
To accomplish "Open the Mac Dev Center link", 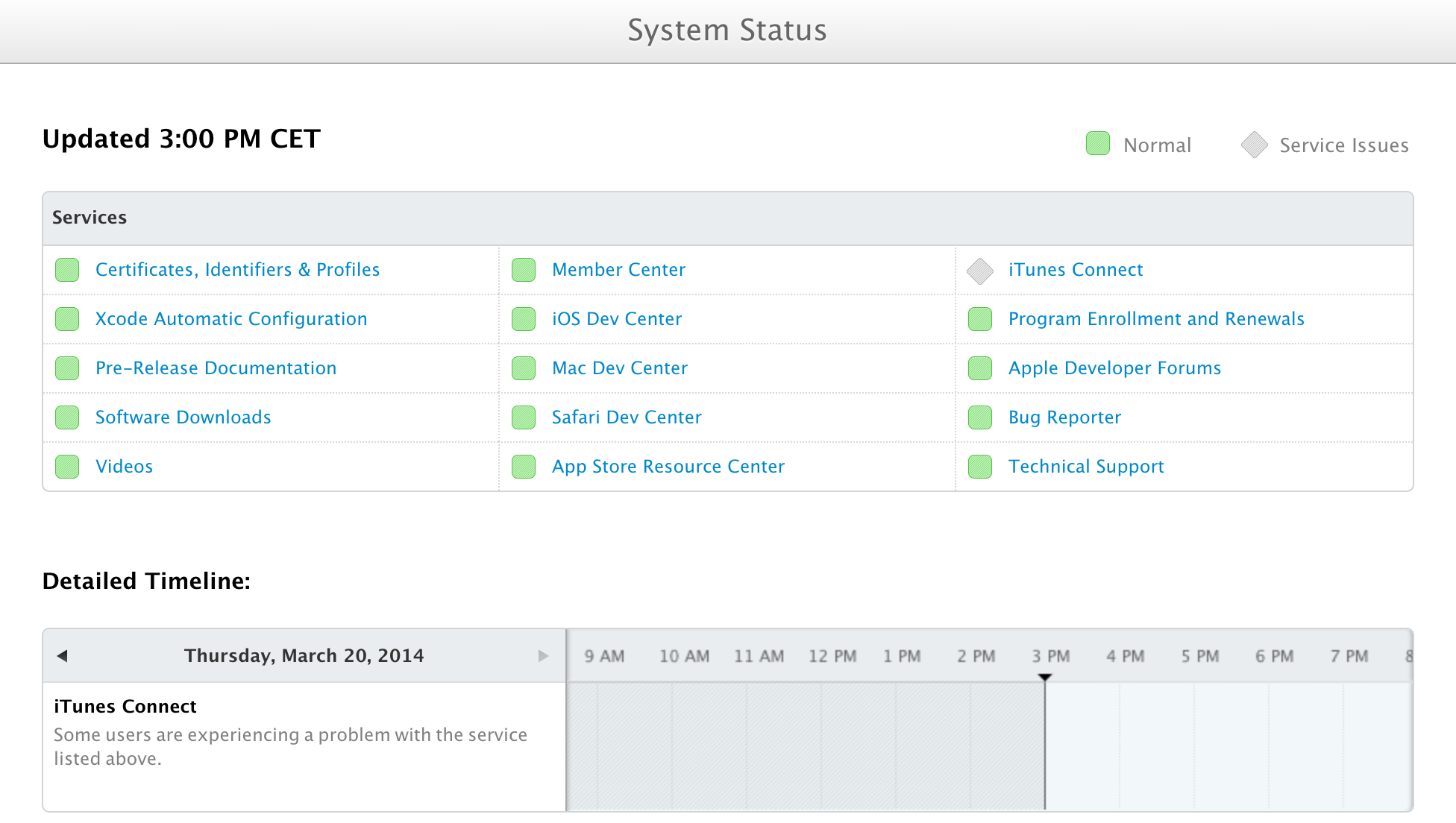I will tap(620, 368).
